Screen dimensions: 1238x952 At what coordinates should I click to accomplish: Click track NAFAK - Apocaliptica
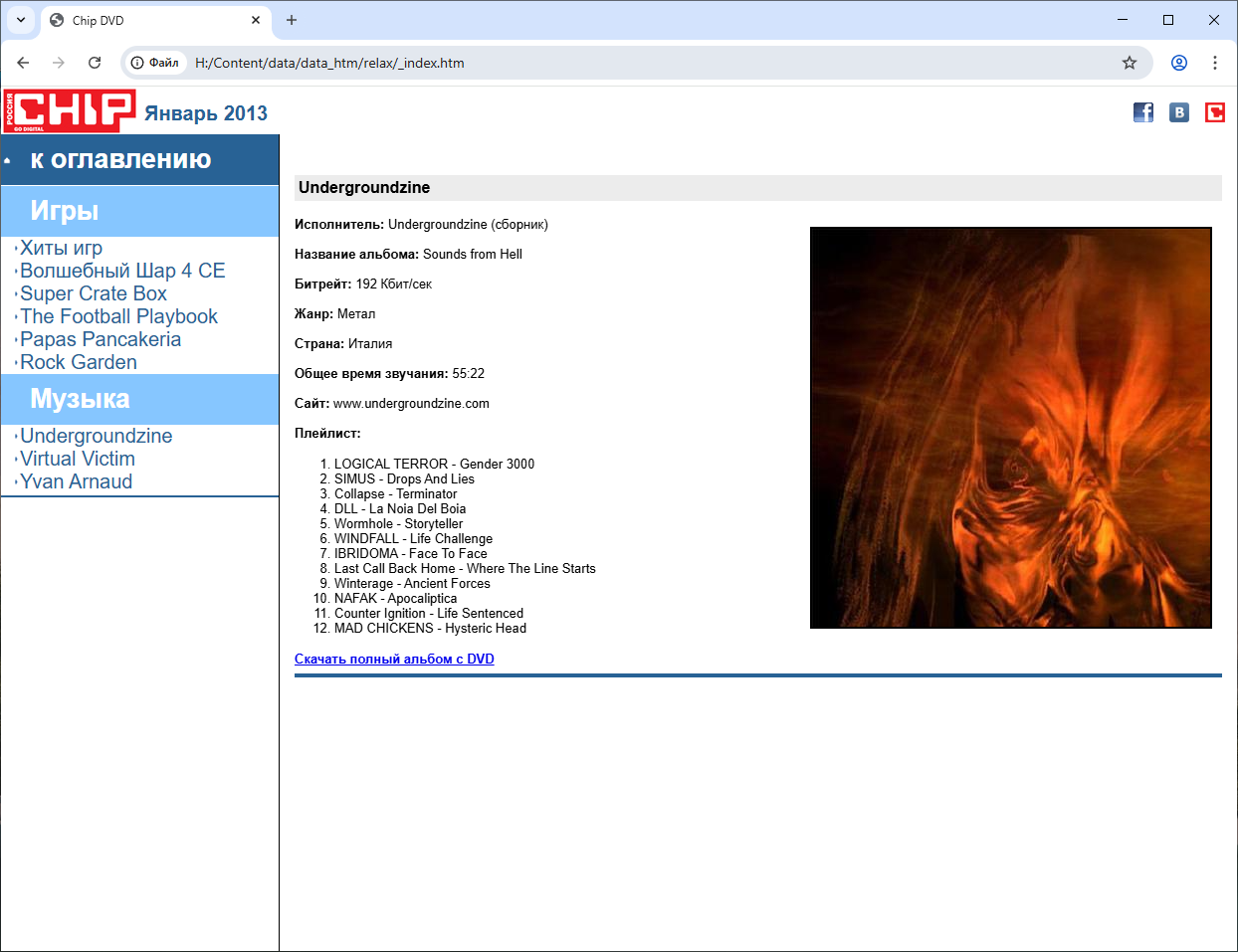[x=396, y=598]
